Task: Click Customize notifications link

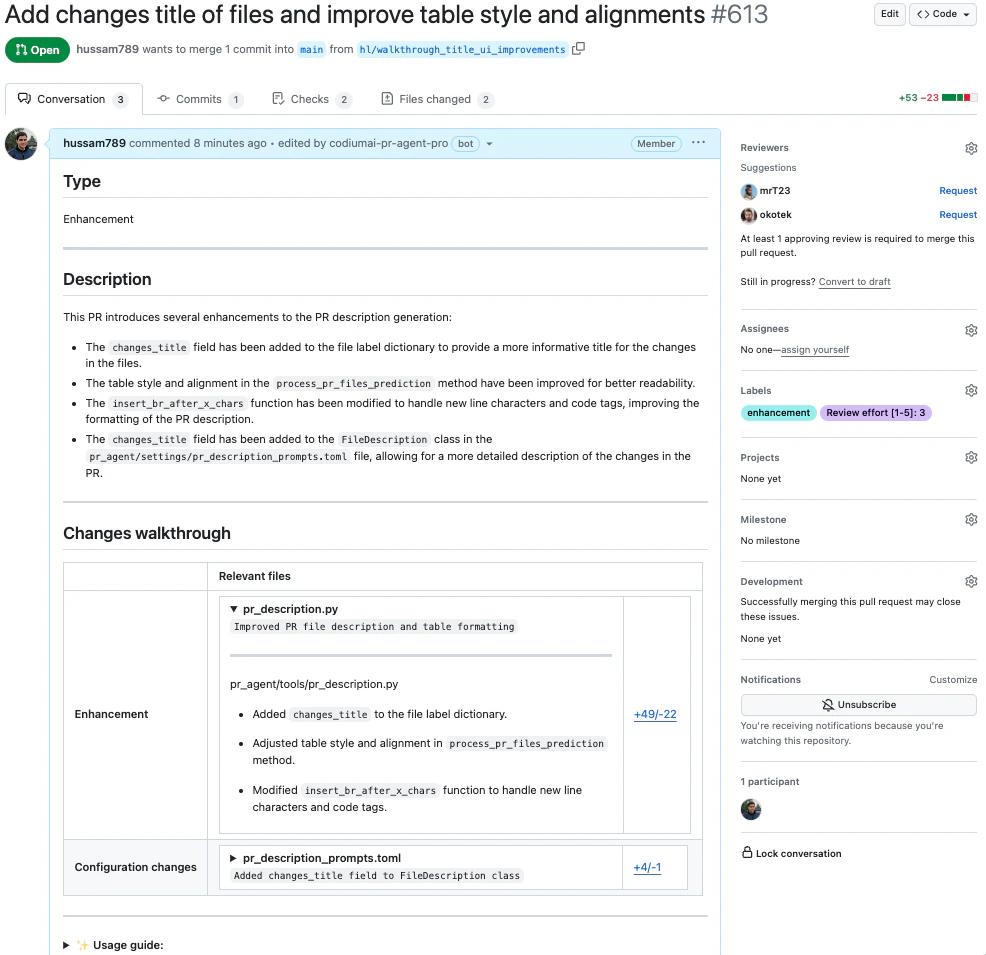Action: click(953, 680)
